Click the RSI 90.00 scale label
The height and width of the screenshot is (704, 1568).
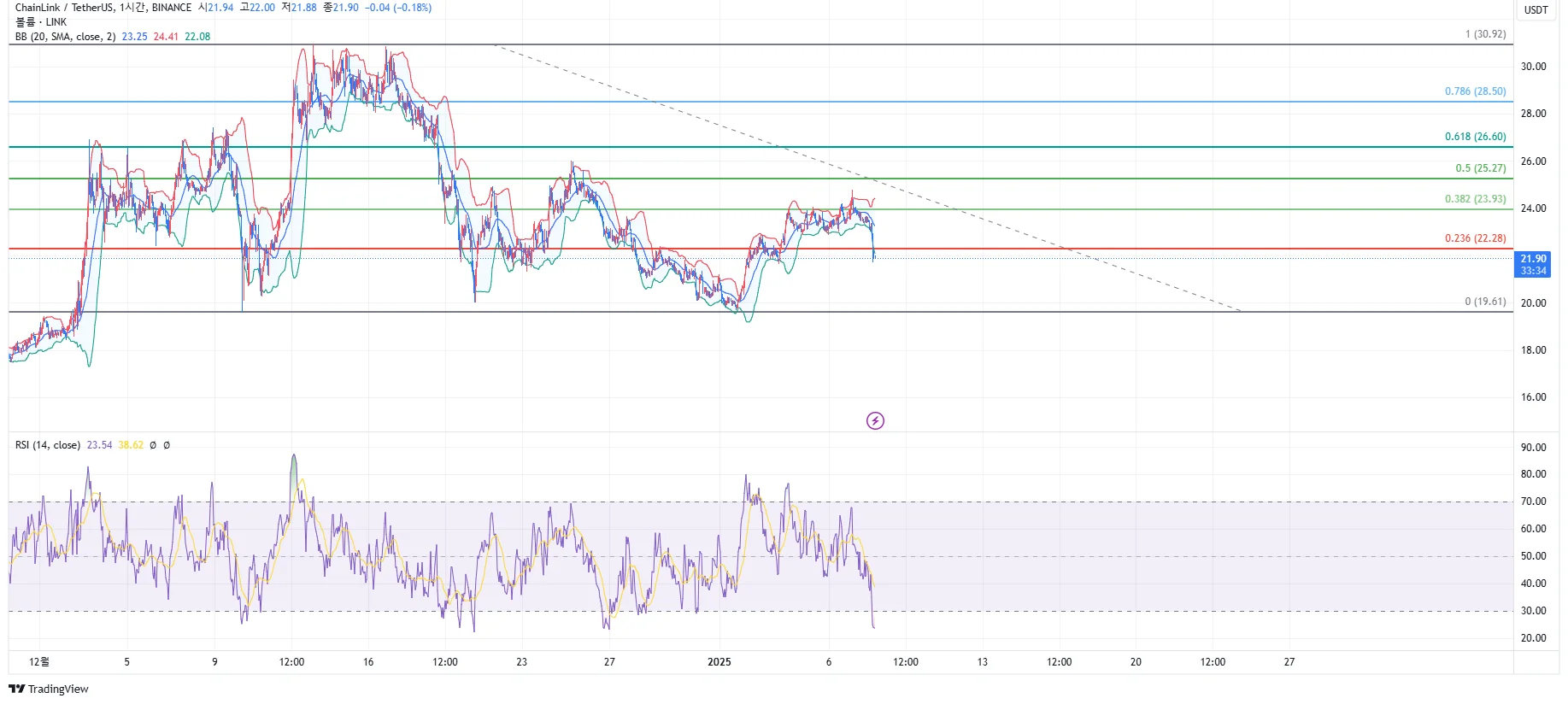click(x=1533, y=448)
